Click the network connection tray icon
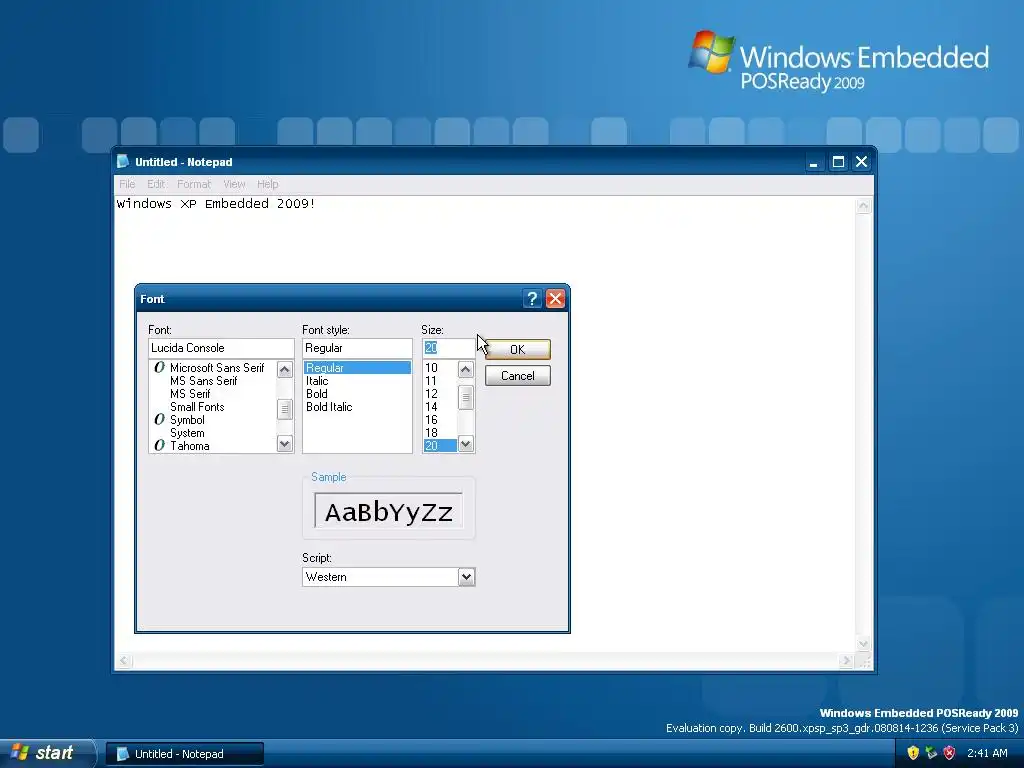 click(x=931, y=753)
